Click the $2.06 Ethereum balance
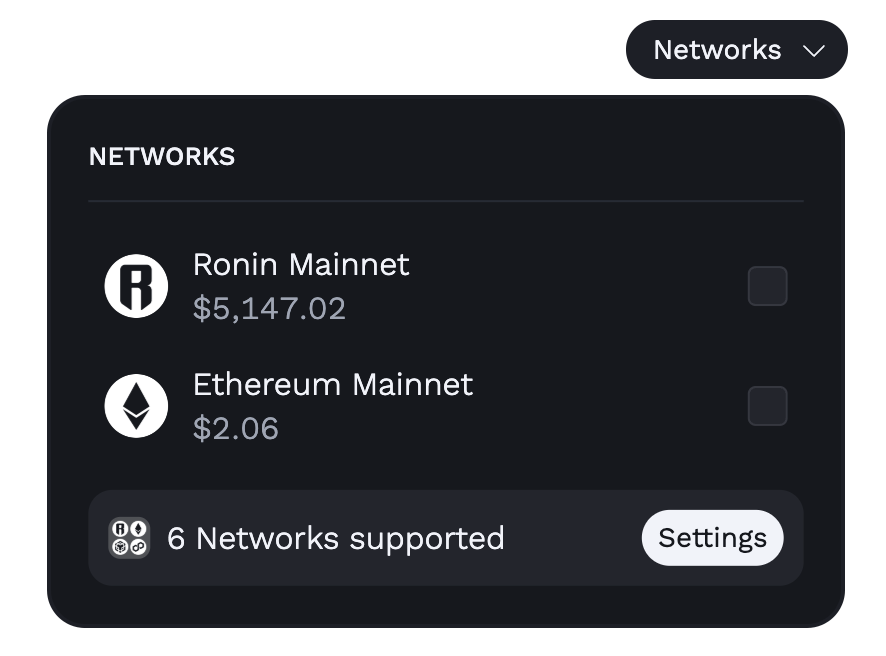The image size is (886, 656). (x=236, y=428)
